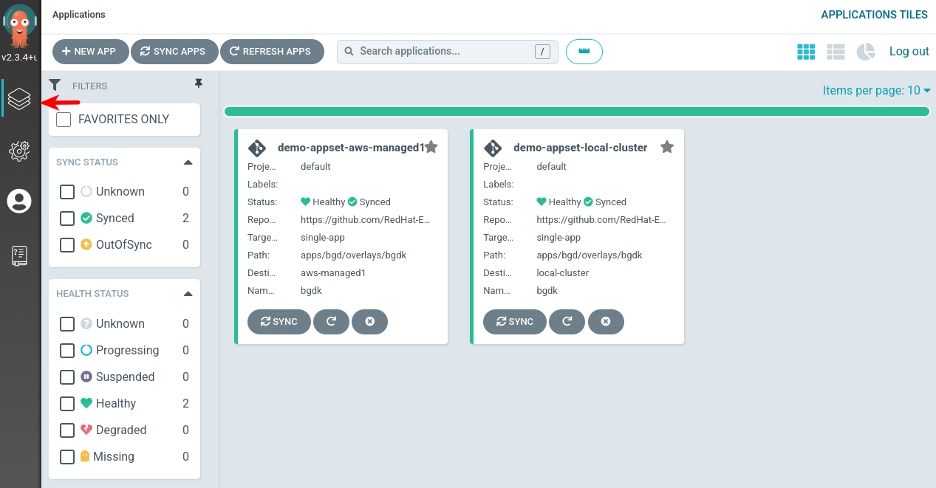The width and height of the screenshot is (936, 488).
Task: Check the Suspended filter checkbox
Action: click(67, 377)
